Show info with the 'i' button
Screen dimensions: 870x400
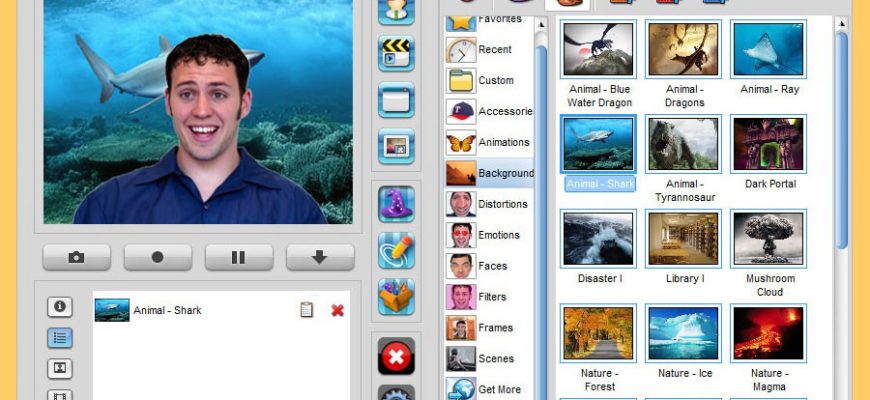point(60,307)
